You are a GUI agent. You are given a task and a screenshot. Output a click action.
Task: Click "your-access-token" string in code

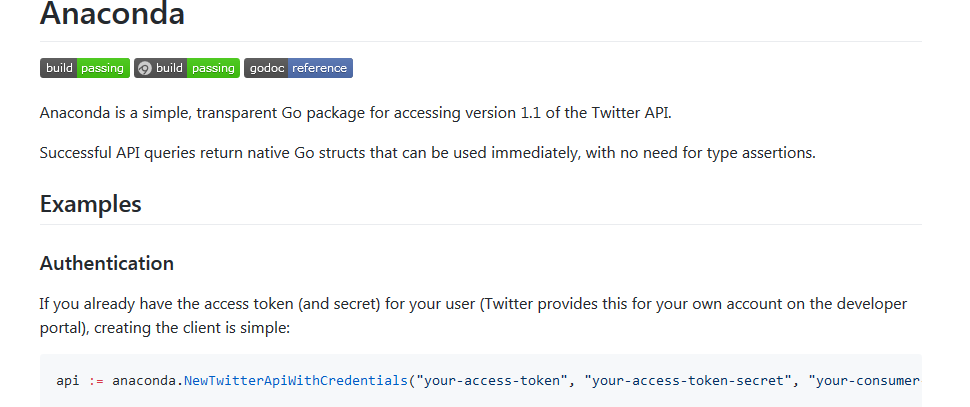pos(492,380)
